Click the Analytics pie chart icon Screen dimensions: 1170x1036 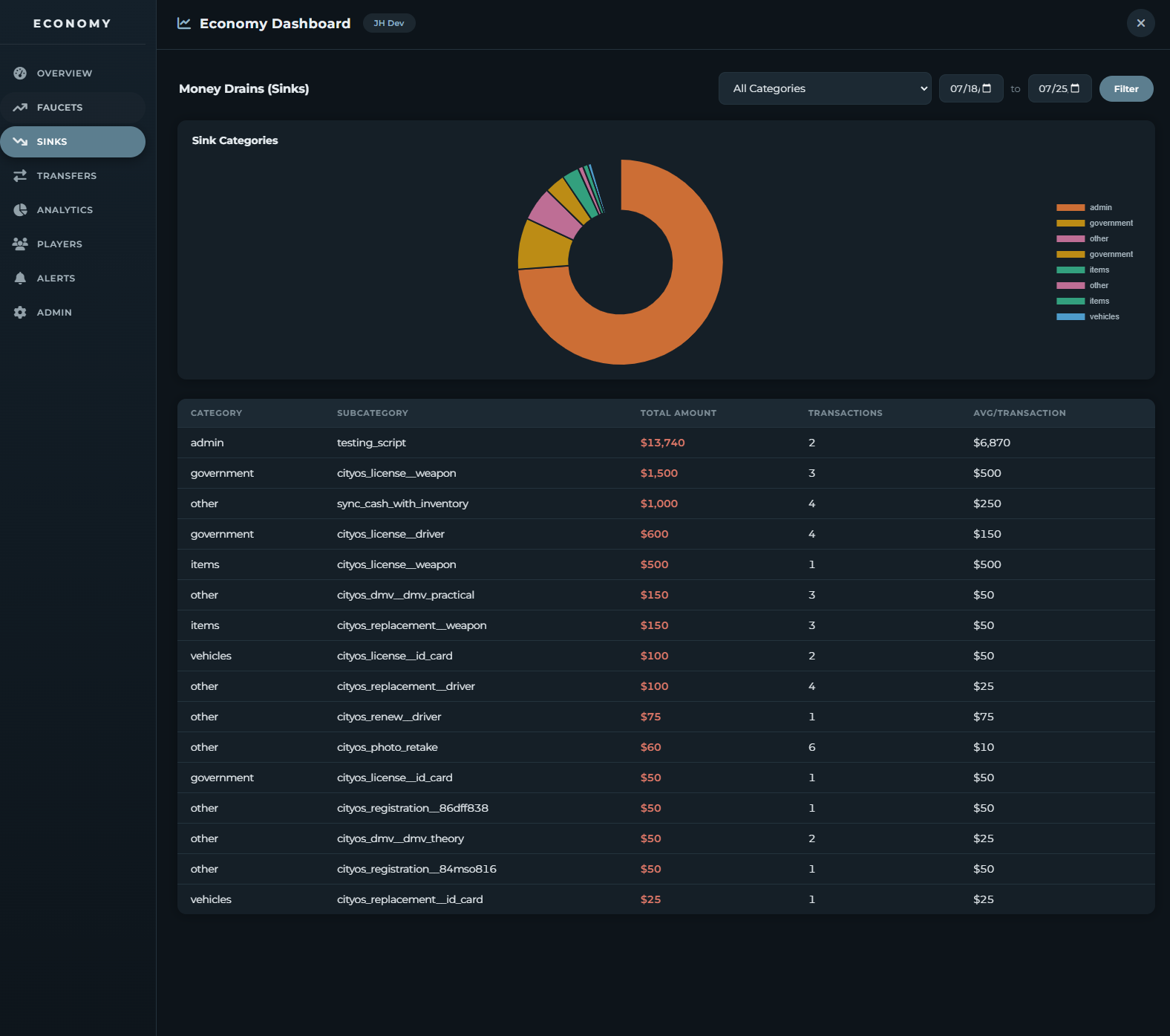coord(20,209)
